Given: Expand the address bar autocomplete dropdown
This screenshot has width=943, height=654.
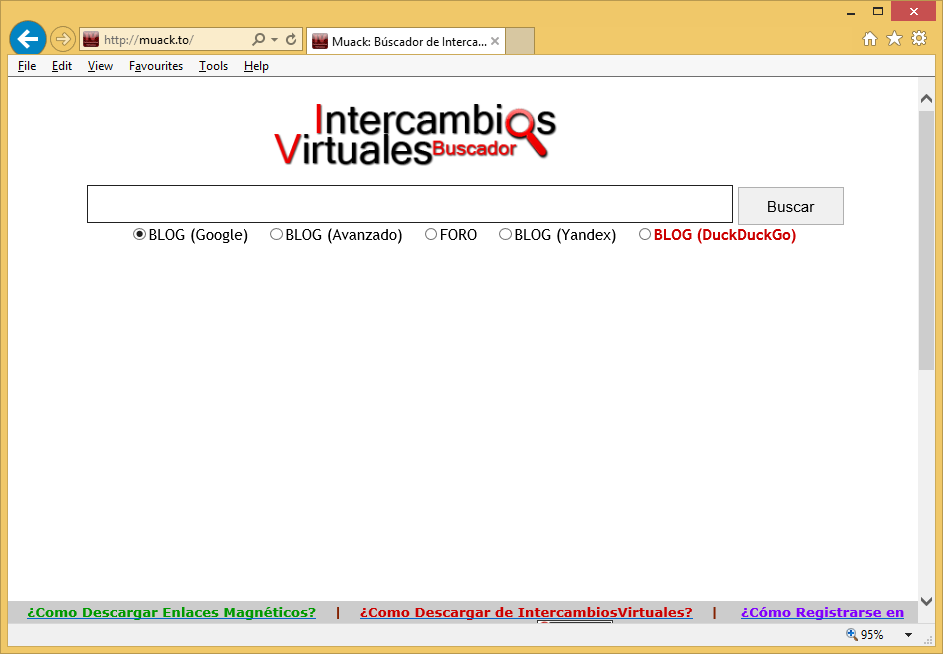Looking at the screenshot, I should (x=274, y=40).
